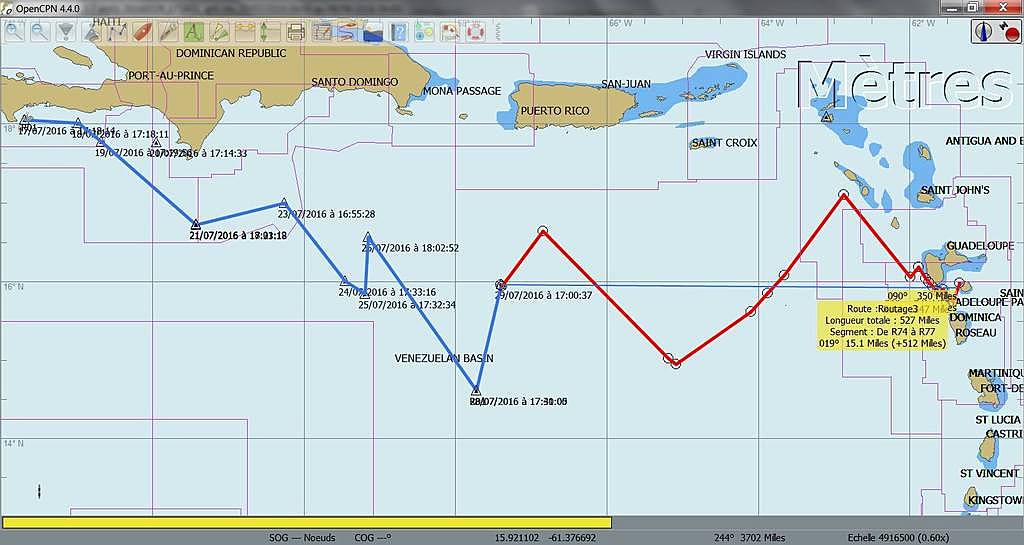Viewport: 1024px width, 545px height.
Task: Drop Man Overboard lifebuoy marker icon
Action: click(x=475, y=31)
